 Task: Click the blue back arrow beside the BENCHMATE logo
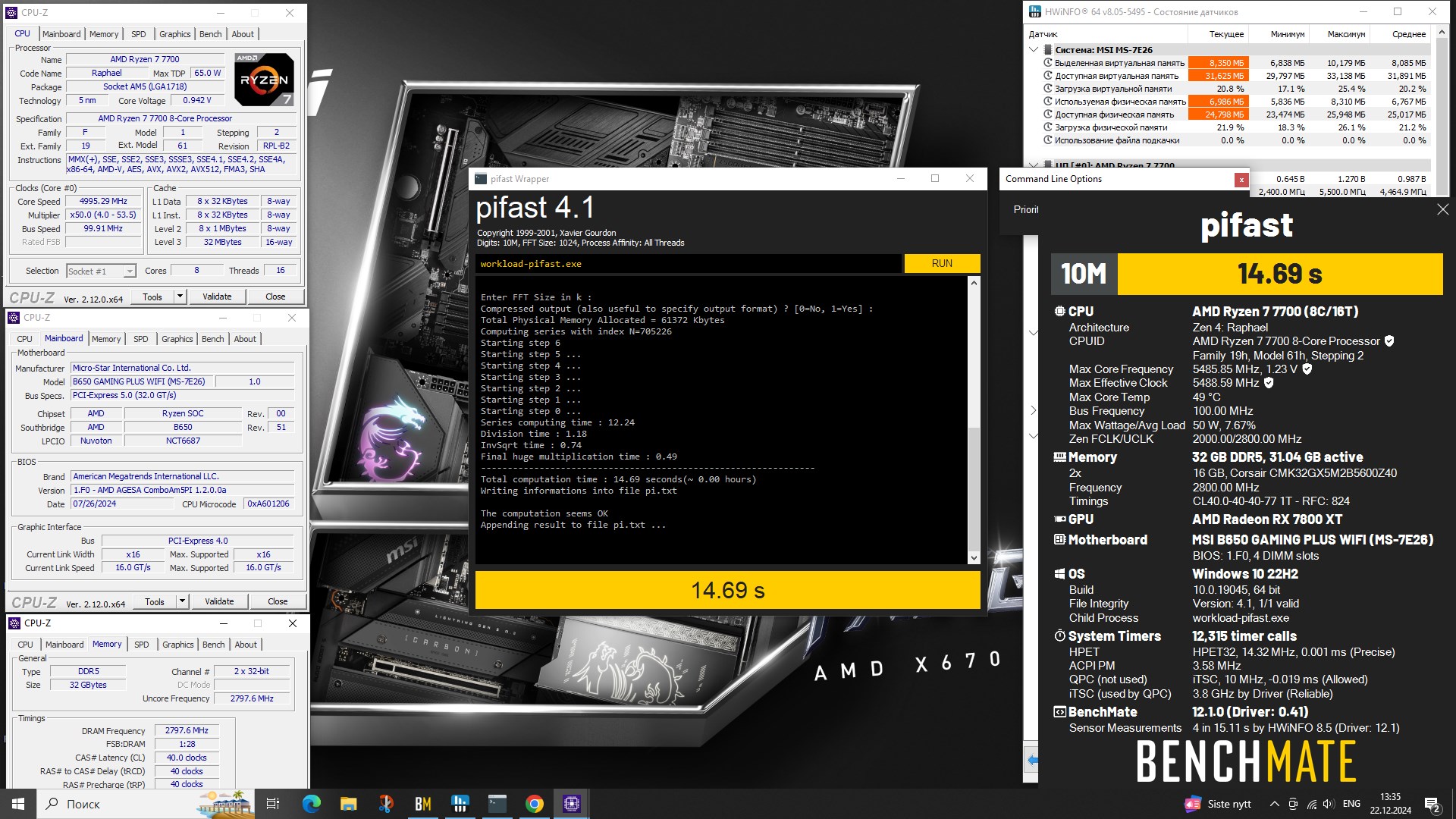(x=1031, y=759)
